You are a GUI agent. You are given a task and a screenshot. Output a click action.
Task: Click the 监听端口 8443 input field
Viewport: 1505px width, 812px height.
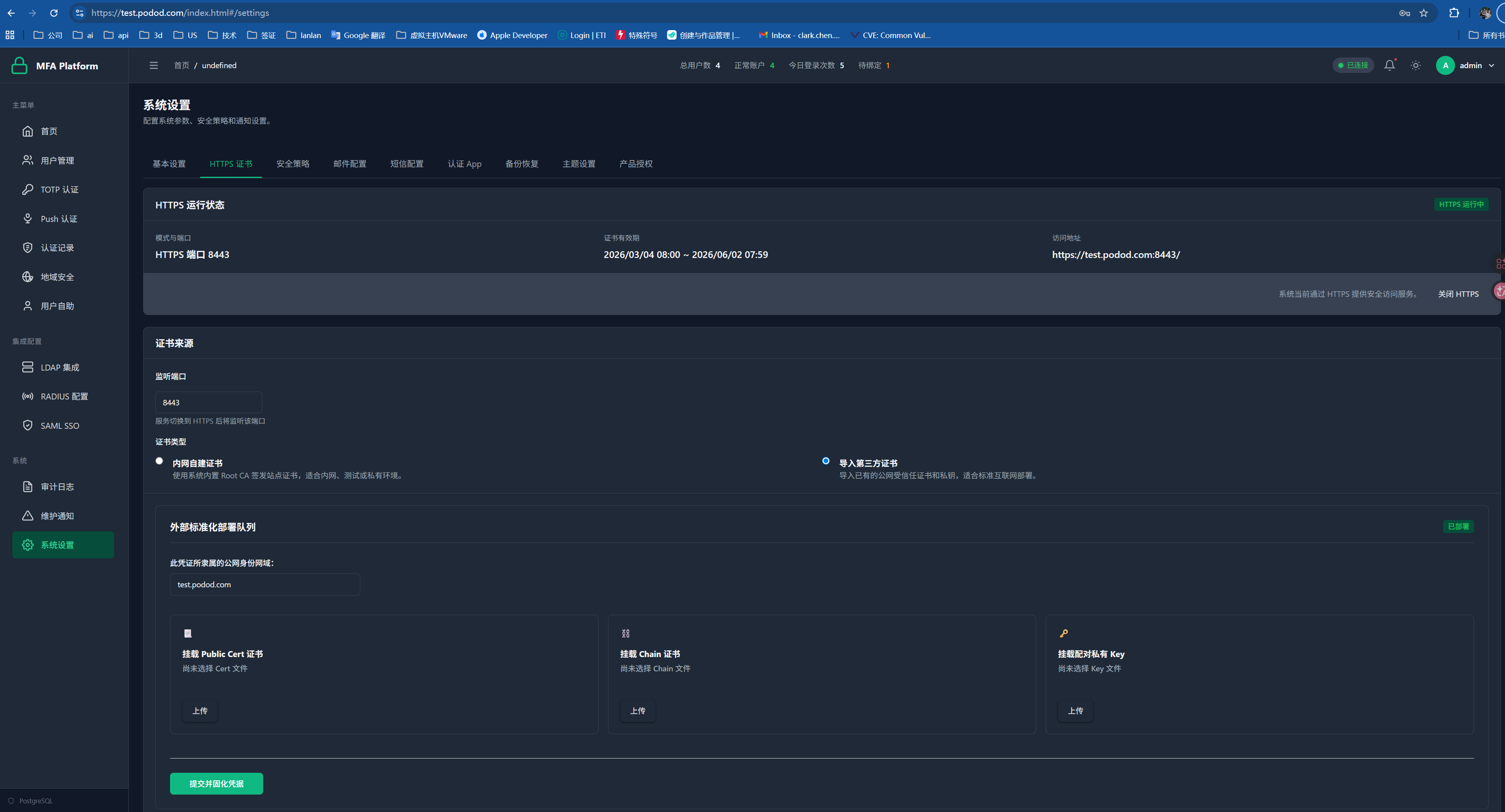pos(208,403)
